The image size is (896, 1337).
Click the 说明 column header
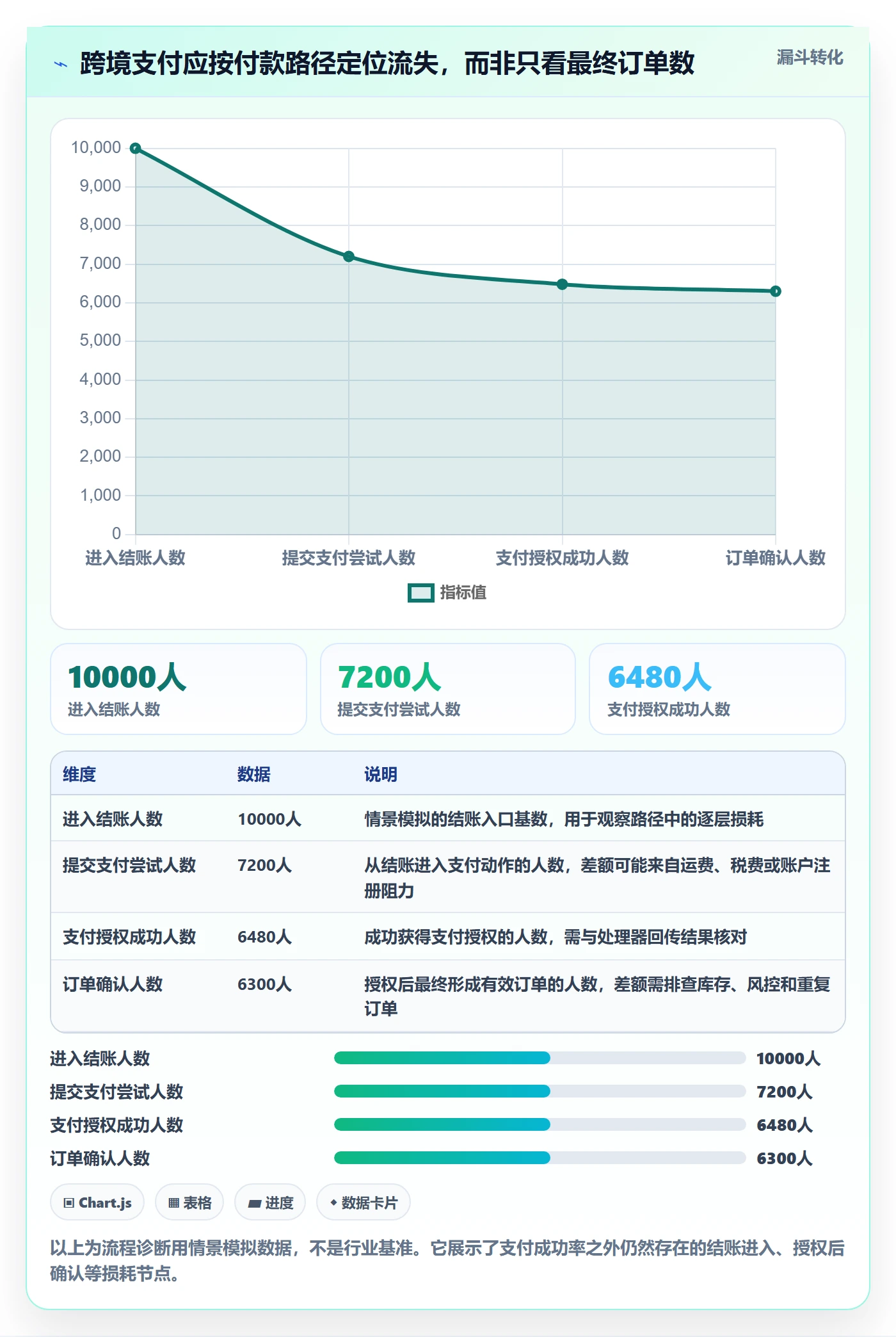381,774
